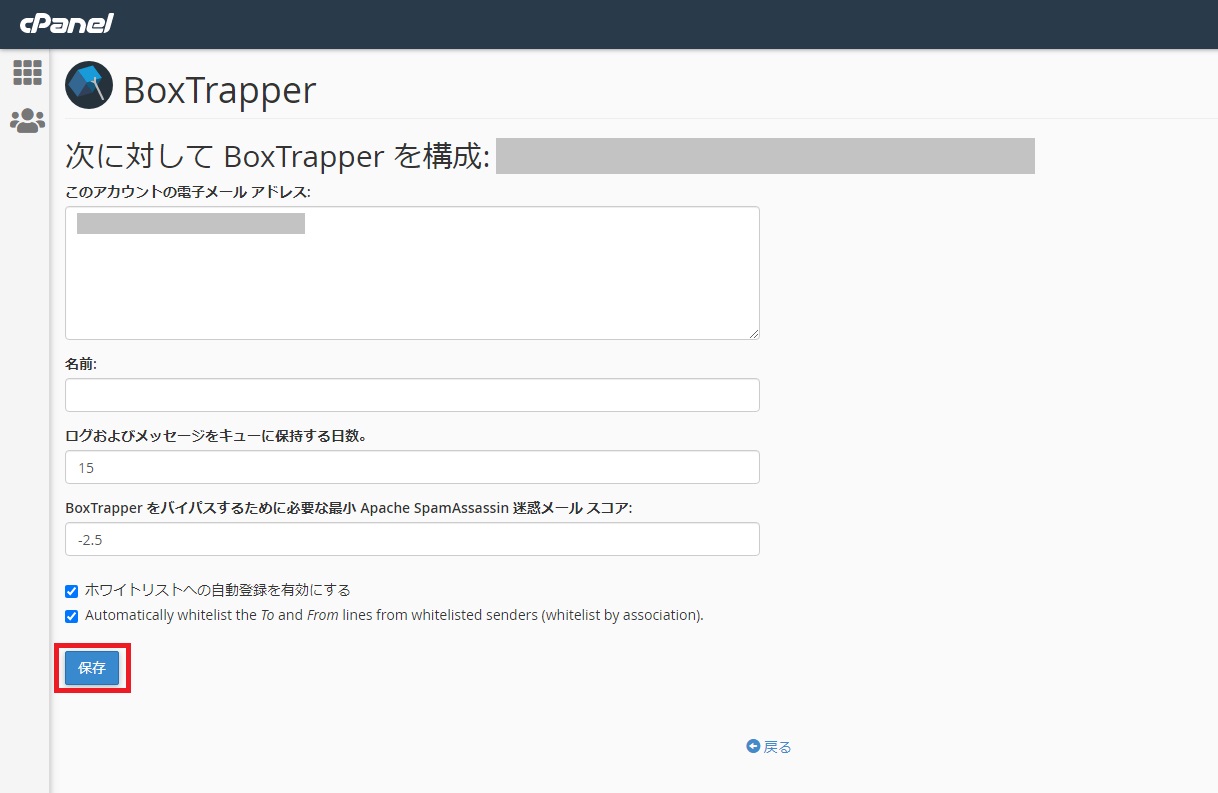Focus the email addresses textarea

tap(412, 273)
